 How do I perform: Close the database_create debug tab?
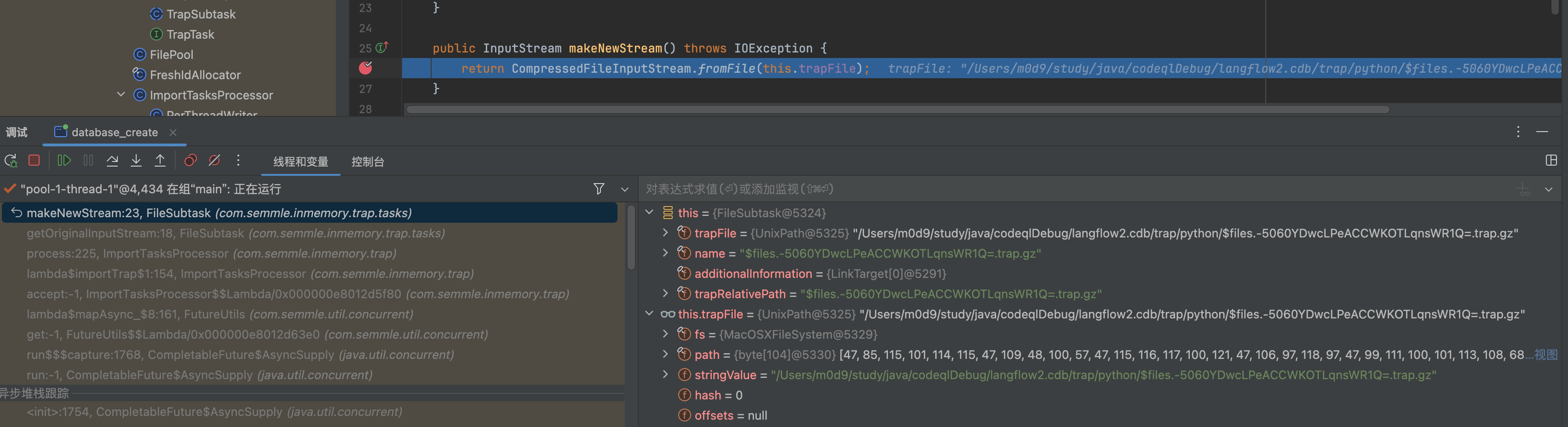pyautogui.click(x=173, y=132)
